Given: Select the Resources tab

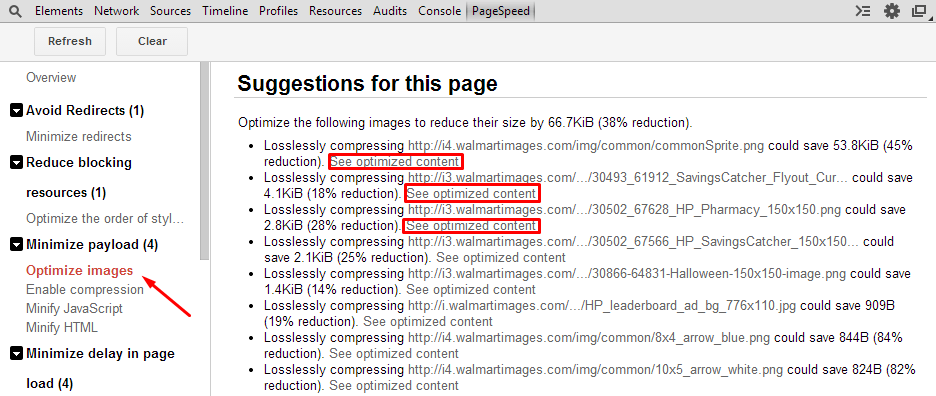Looking at the screenshot, I should tap(335, 11).
